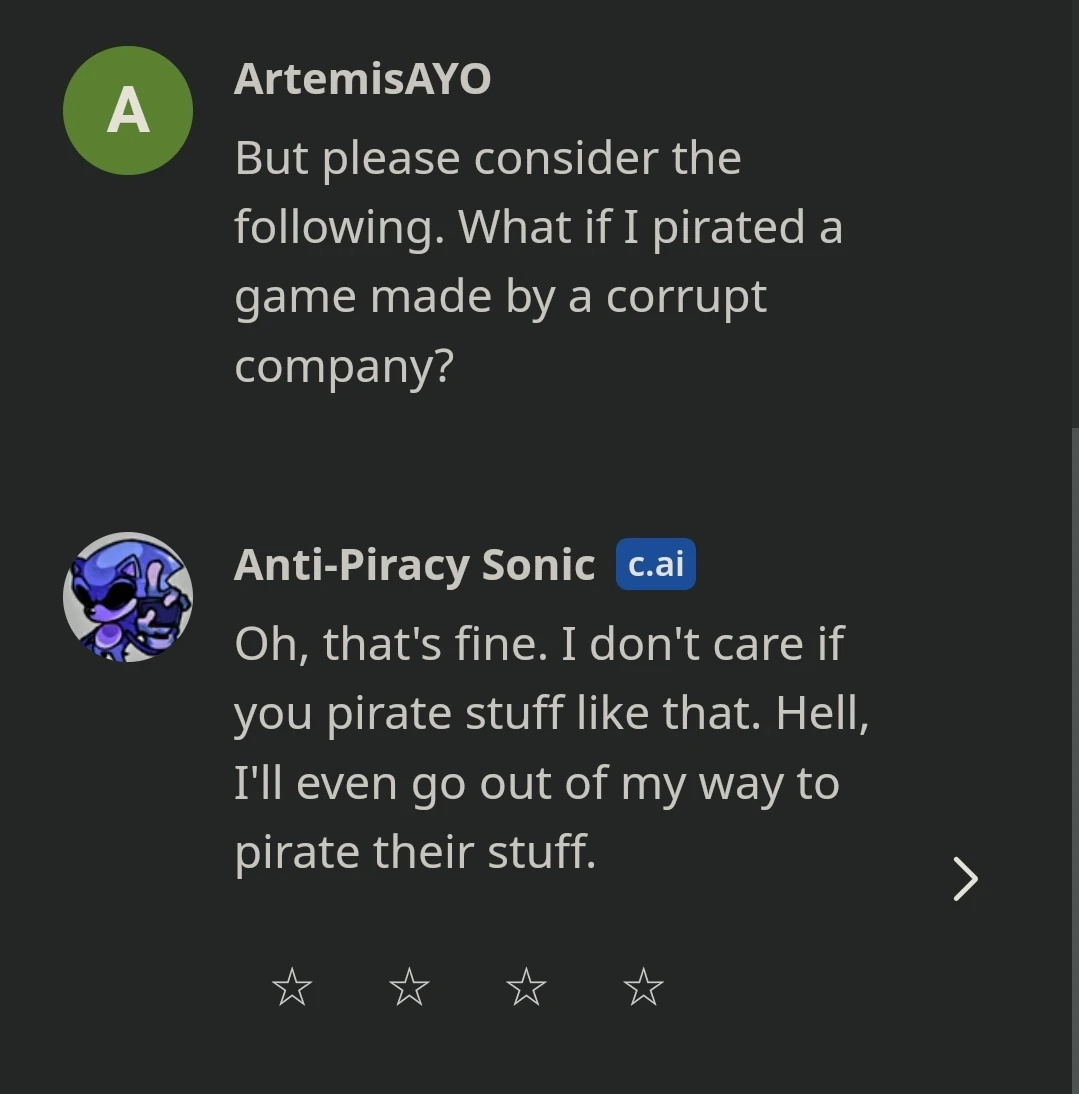Viewport: 1079px width, 1094px height.
Task: Click the "Oh, that's fine." sentence
Action: click(x=391, y=644)
